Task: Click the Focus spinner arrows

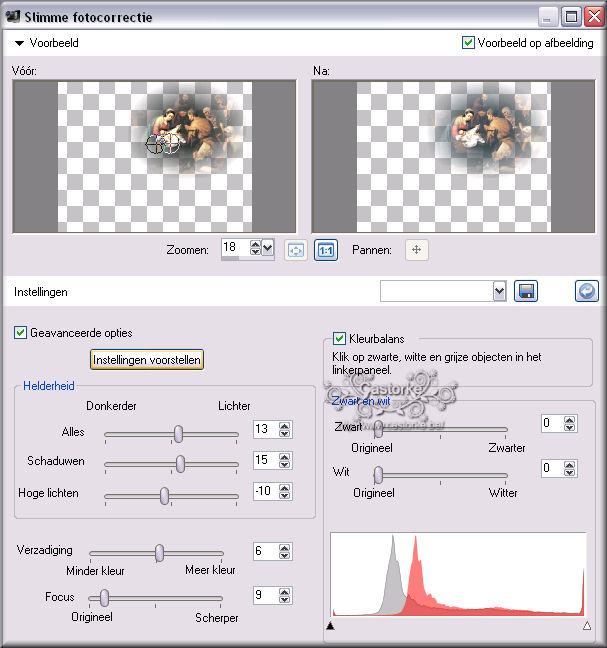Action: point(284,596)
